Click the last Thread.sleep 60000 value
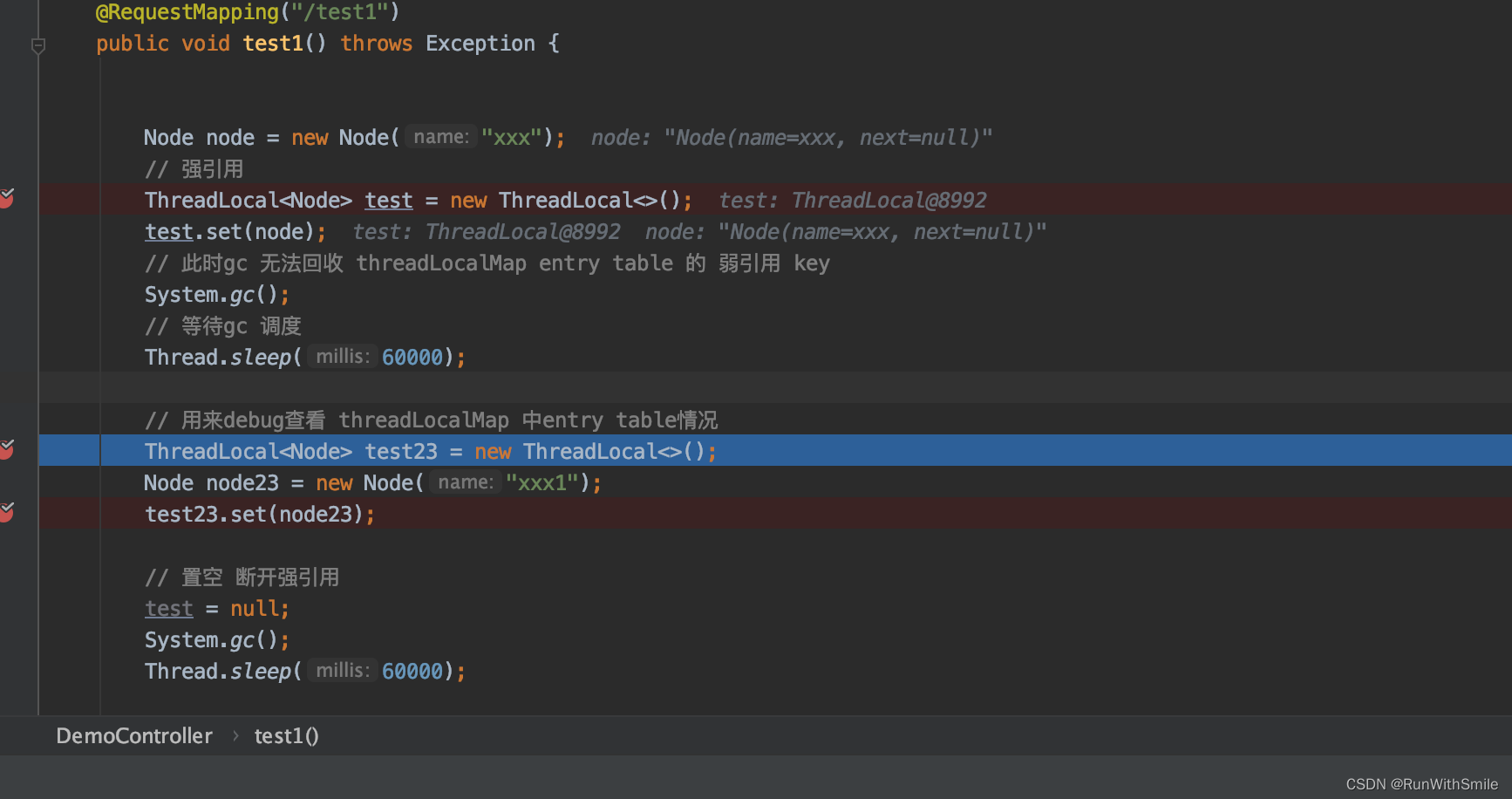 click(x=412, y=672)
